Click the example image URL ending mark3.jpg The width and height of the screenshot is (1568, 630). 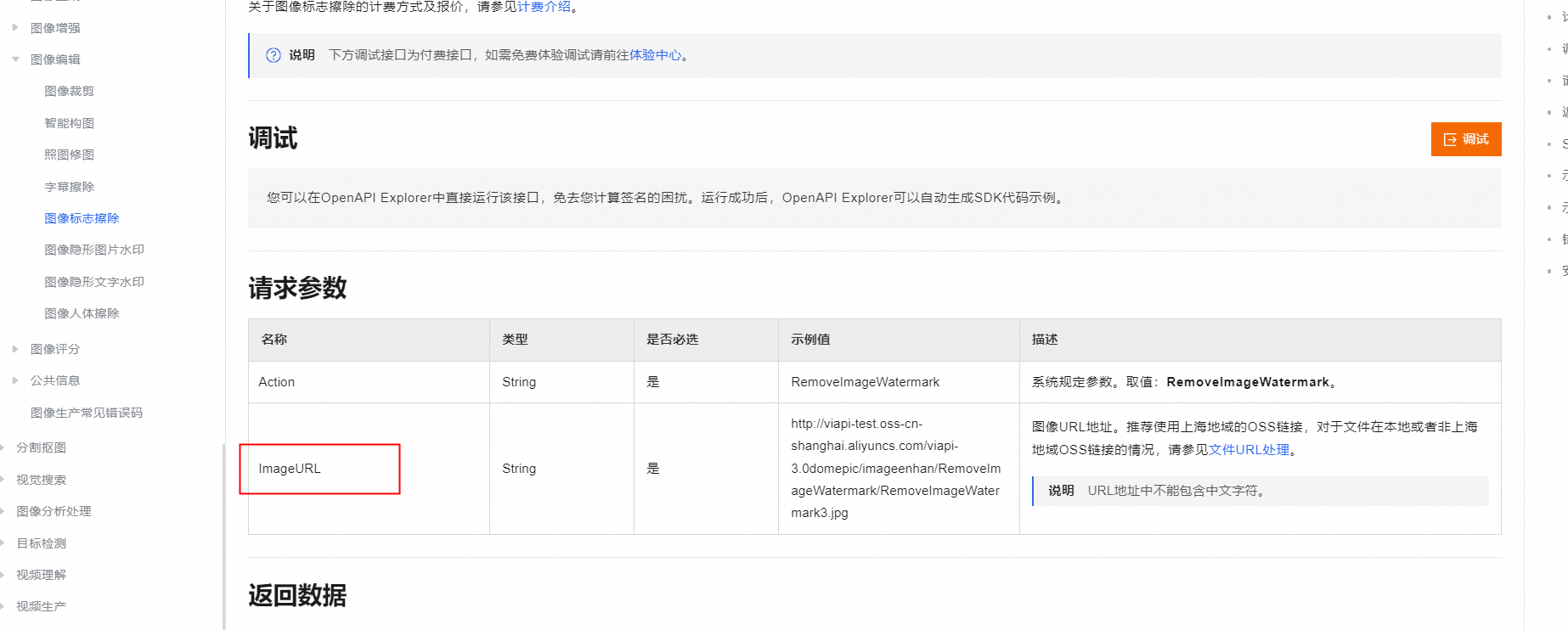[896, 469]
